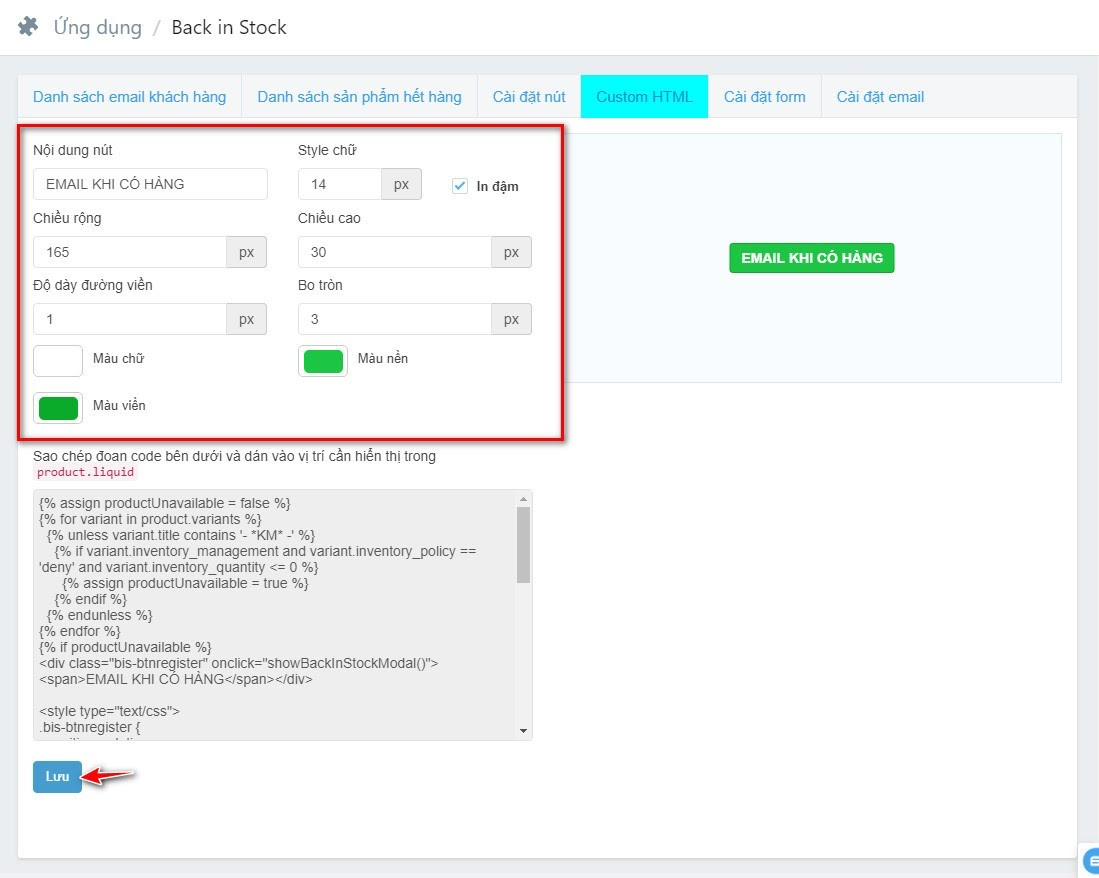The width and height of the screenshot is (1099, 878).
Task: Switch to Cài đặt nút tab
Action: pos(529,97)
